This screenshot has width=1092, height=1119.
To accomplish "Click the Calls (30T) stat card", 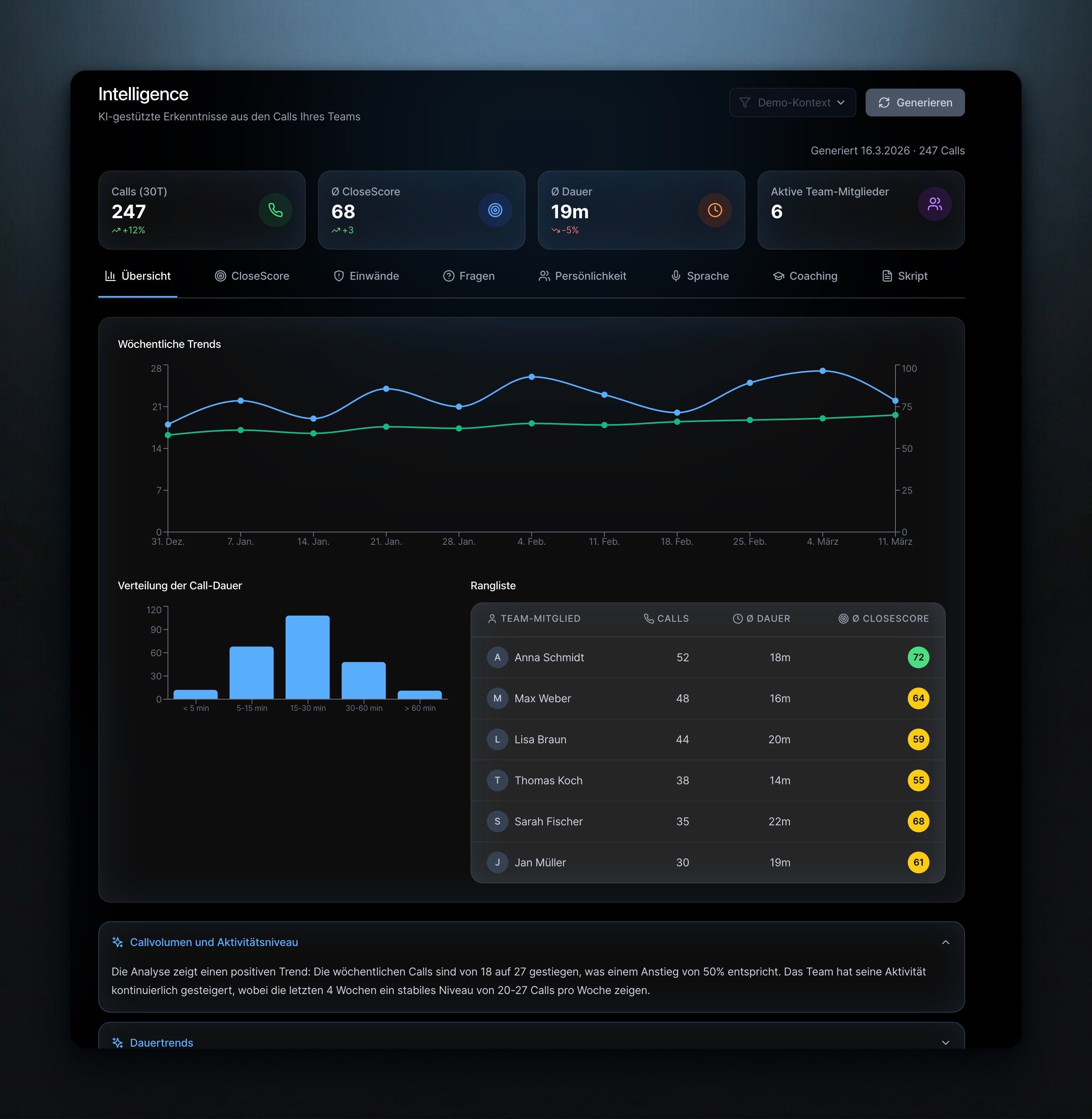I will [202, 210].
